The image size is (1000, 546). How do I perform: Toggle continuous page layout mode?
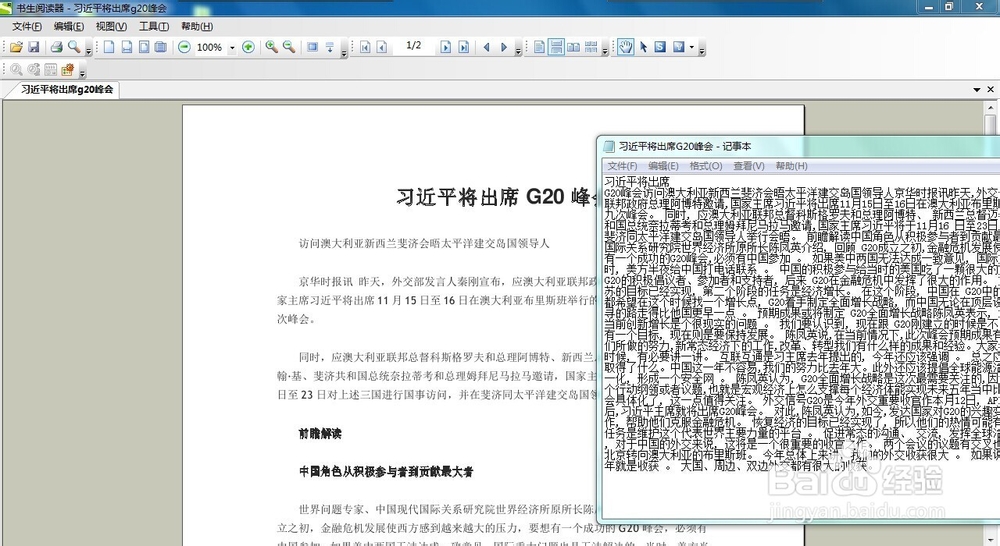tap(556, 47)
